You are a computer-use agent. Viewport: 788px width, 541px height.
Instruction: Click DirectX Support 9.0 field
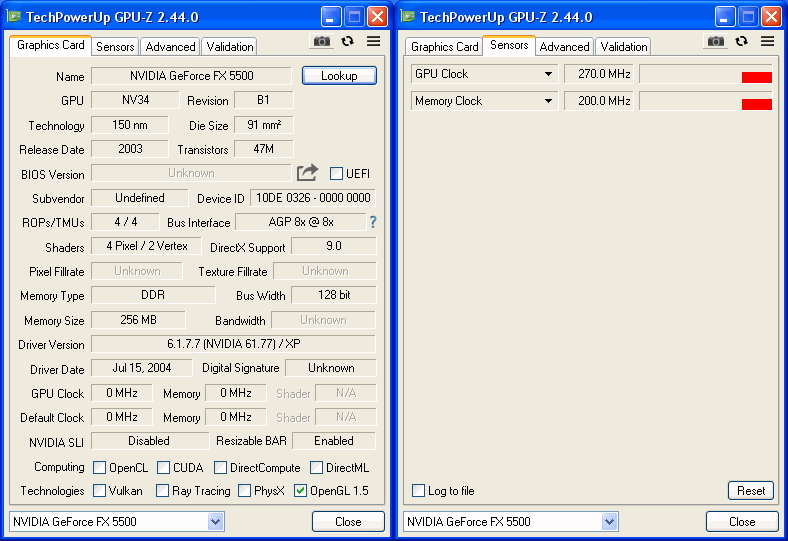point(334,246)
